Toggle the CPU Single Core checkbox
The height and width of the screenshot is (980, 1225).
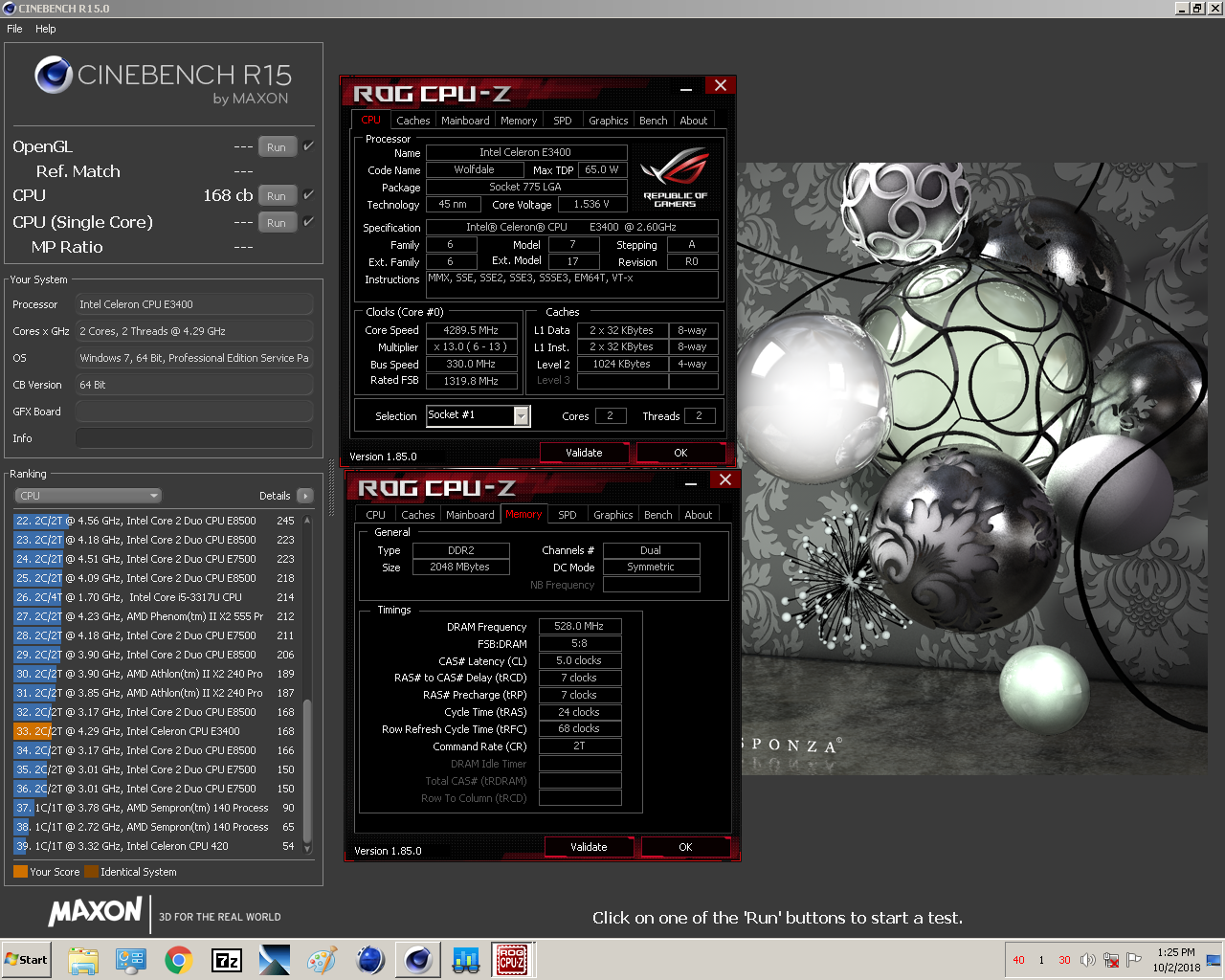pos(308,222)
